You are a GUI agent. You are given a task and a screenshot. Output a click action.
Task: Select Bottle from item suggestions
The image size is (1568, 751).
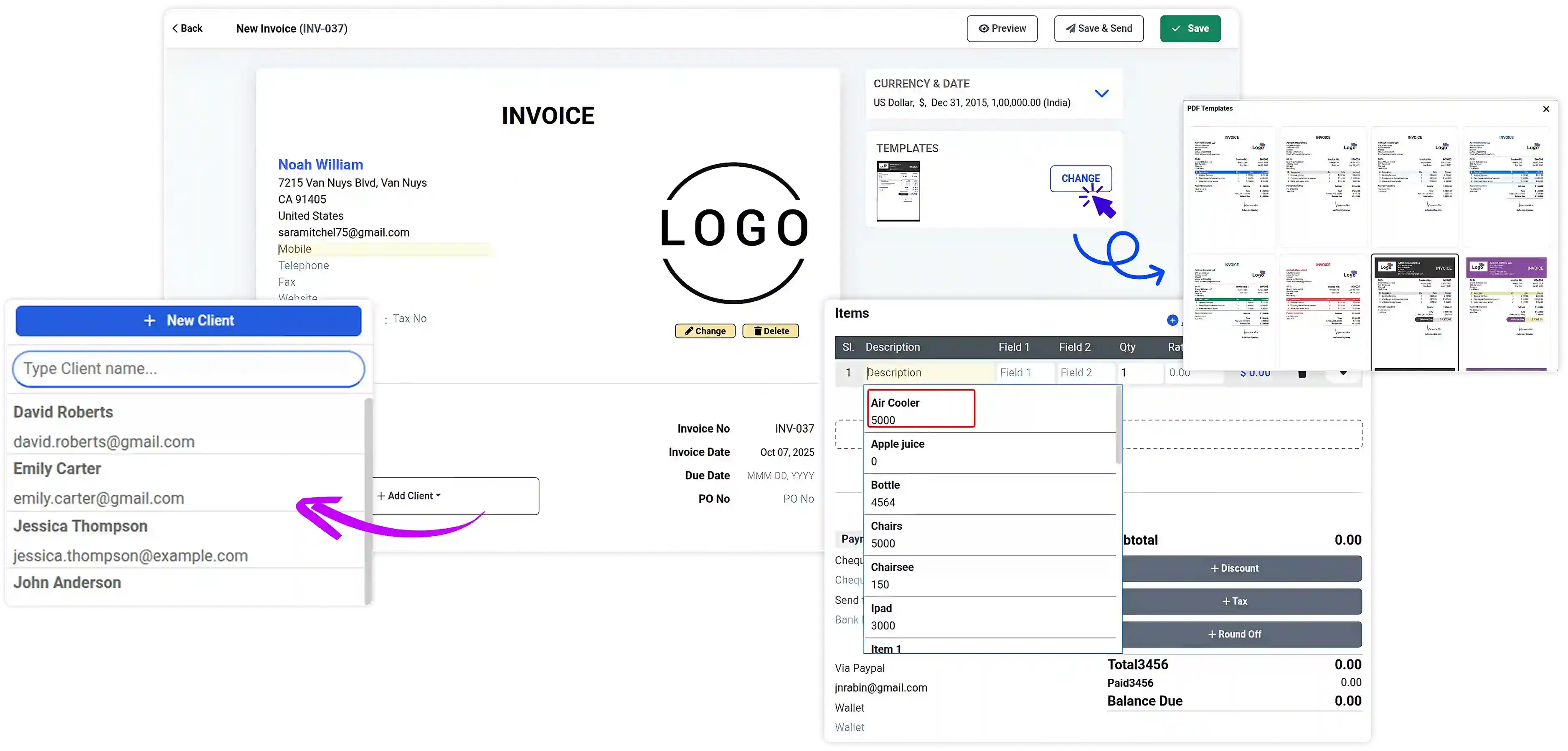pyautogui.click(x=990, y=494)
